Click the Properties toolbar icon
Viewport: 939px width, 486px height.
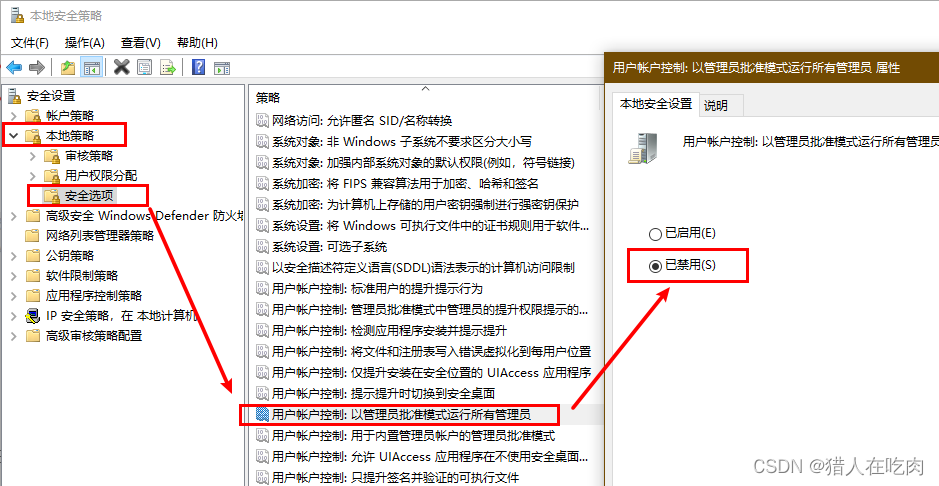tap(144, 67)
